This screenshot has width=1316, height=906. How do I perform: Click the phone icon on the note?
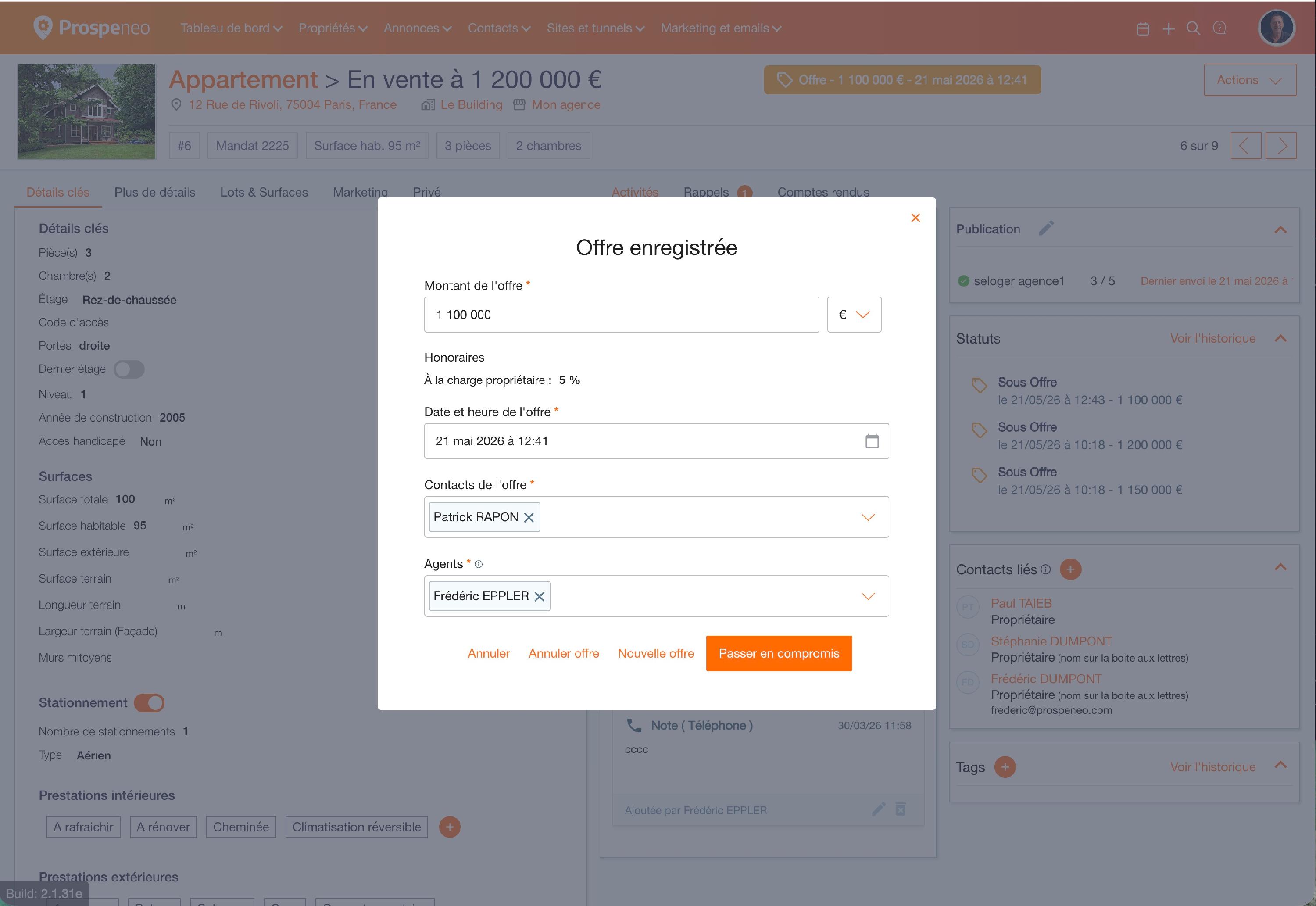click(x=634, y=726)
